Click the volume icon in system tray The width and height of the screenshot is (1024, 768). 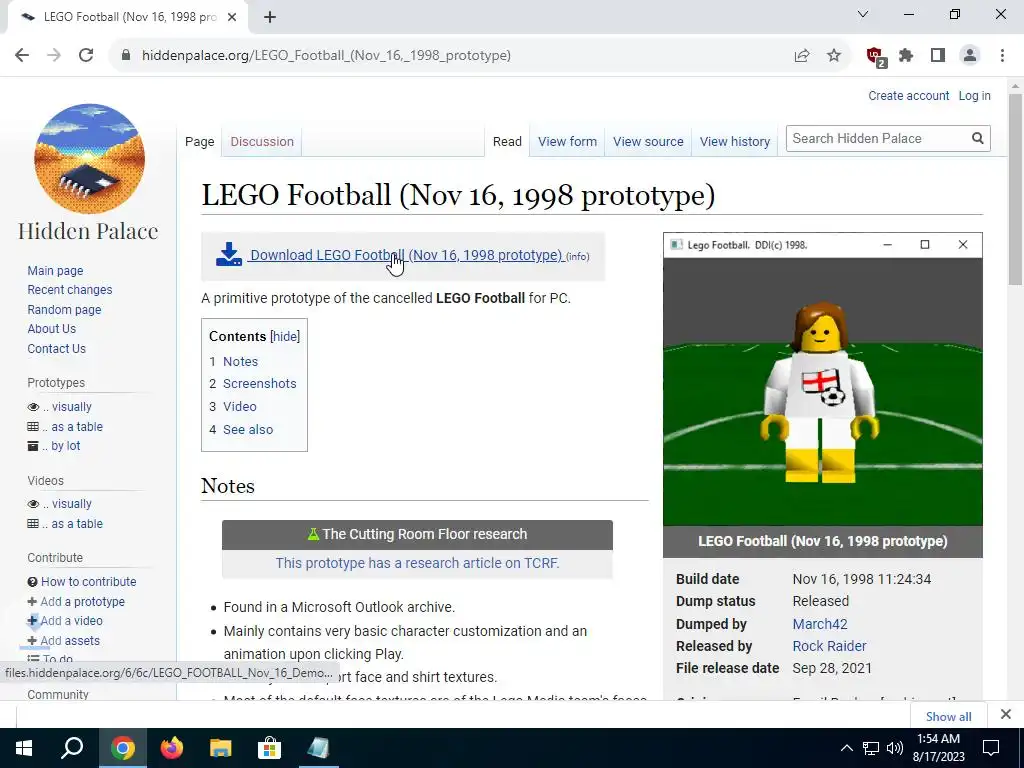[895, 748]
